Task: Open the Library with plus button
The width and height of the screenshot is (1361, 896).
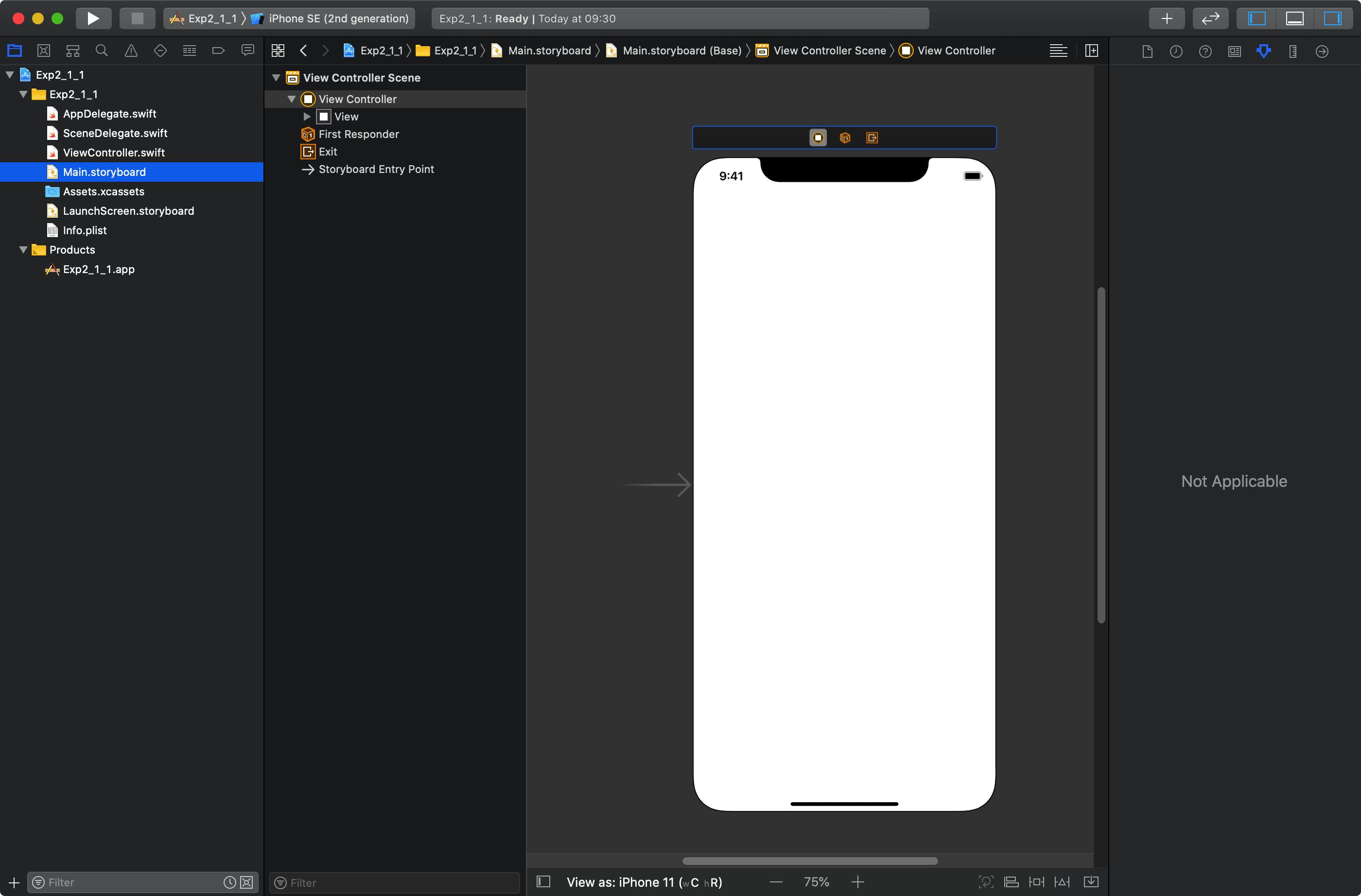Action: tap(1167, 18)
